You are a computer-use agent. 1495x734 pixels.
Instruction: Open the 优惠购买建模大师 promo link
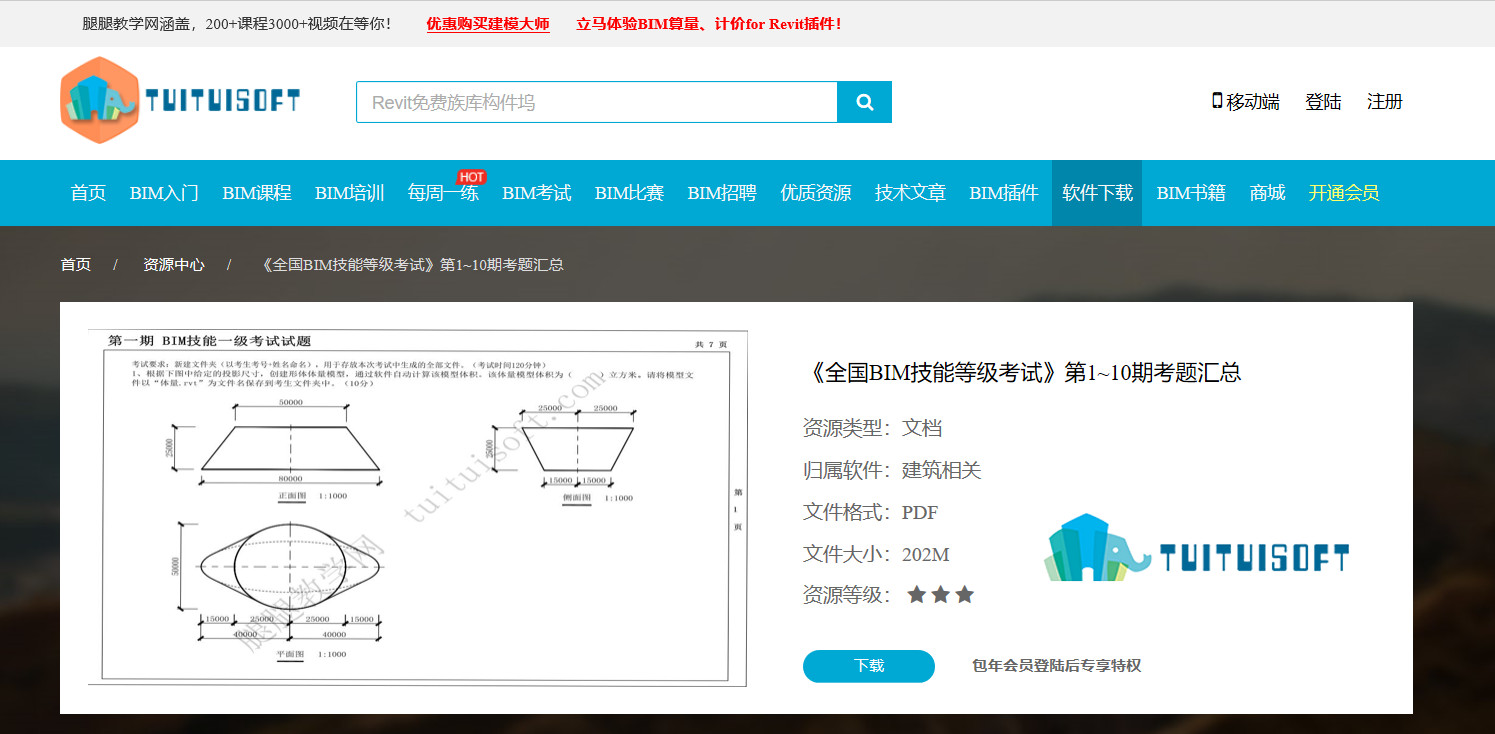click(x=488, y=24)
